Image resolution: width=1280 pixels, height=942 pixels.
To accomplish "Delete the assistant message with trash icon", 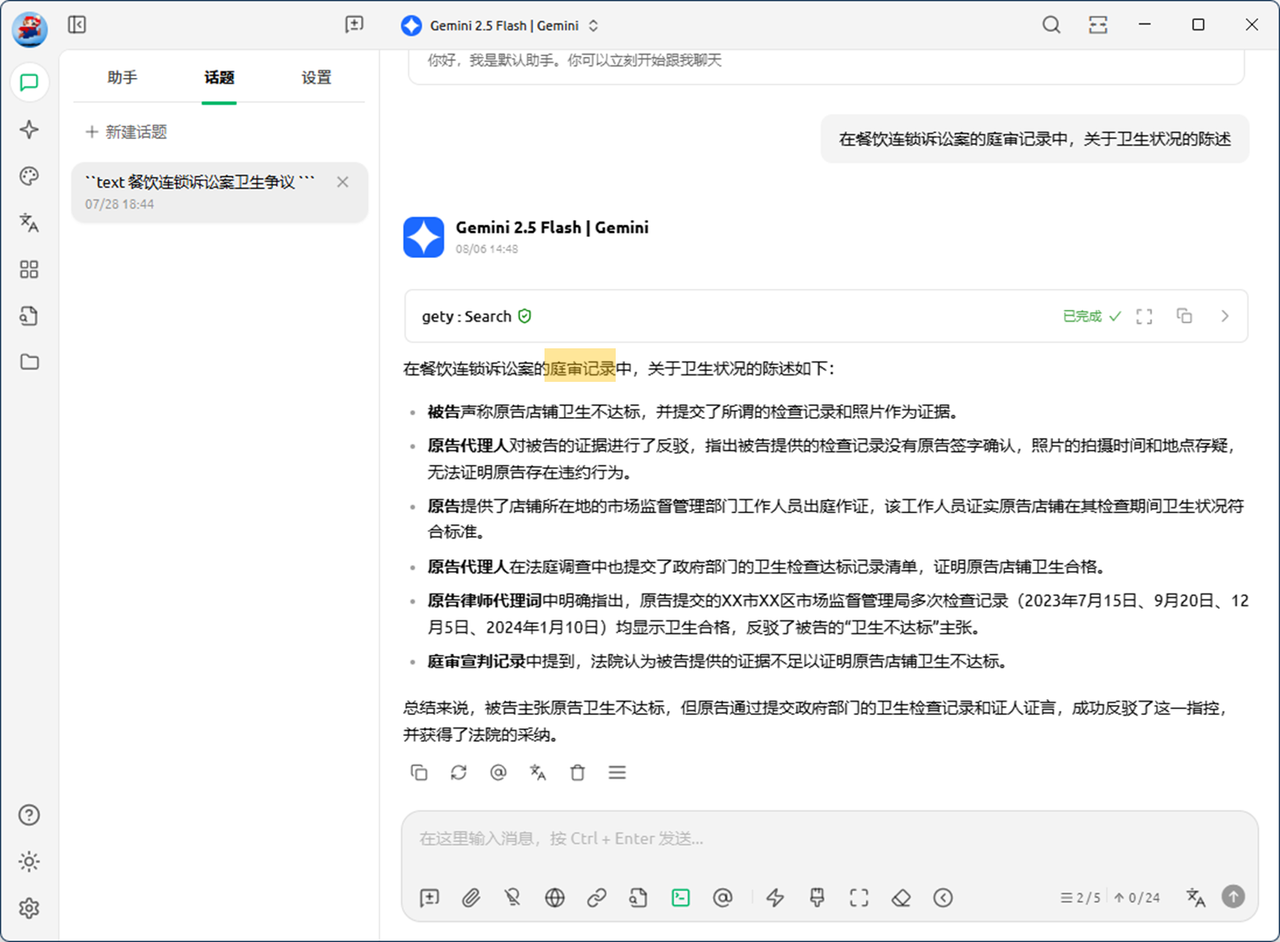I will pos(577,772).
